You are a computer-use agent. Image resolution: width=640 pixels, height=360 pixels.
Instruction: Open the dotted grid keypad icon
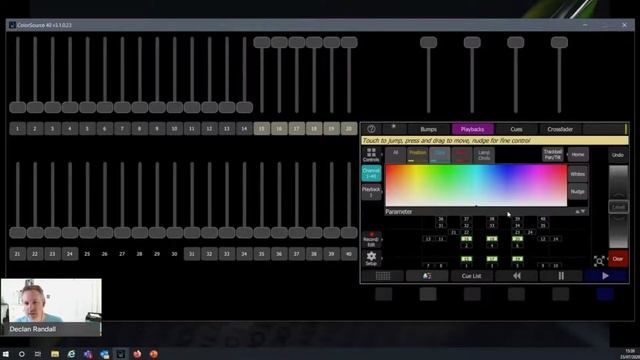tap(383, 276)
